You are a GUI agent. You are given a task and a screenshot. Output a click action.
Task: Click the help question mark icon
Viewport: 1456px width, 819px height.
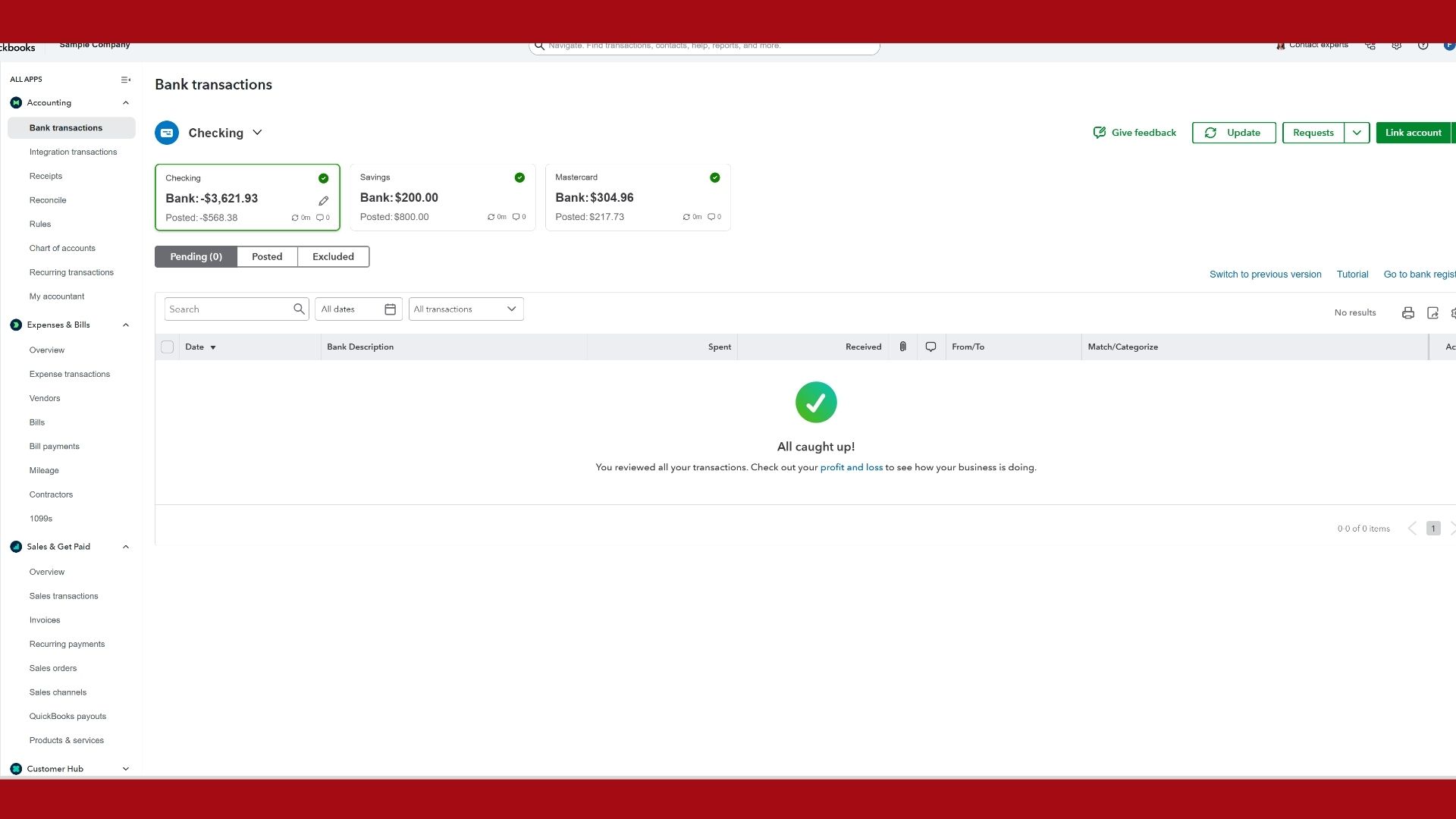[1423, 45]
